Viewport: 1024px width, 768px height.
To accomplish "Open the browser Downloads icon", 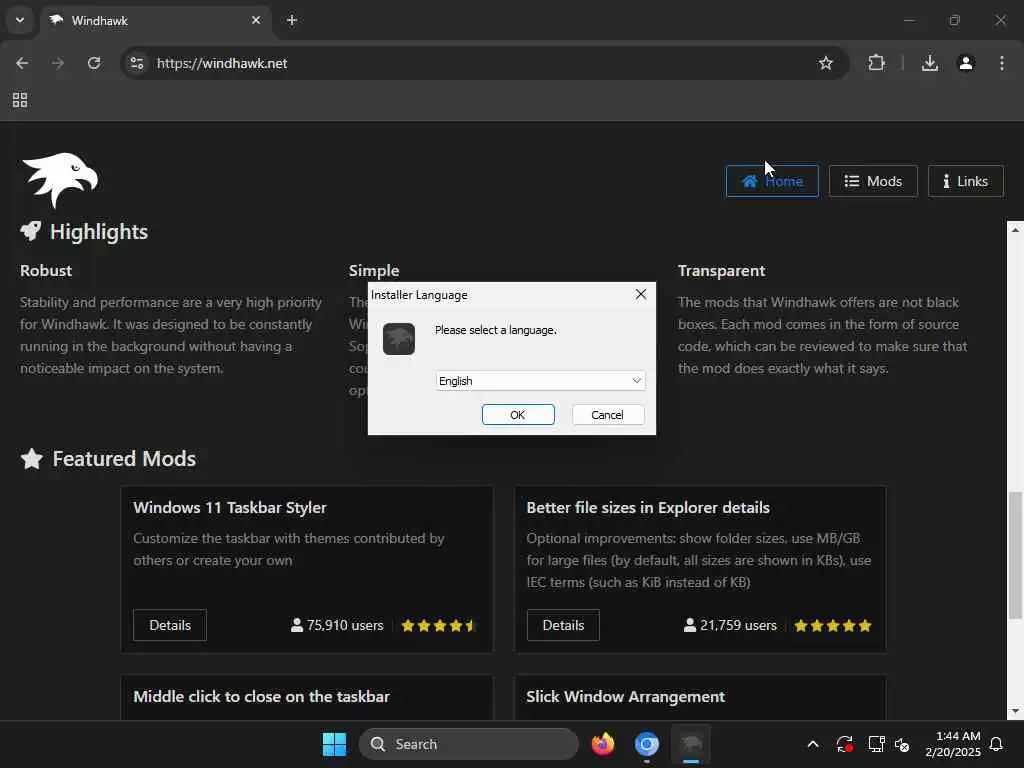I will 930,63.
